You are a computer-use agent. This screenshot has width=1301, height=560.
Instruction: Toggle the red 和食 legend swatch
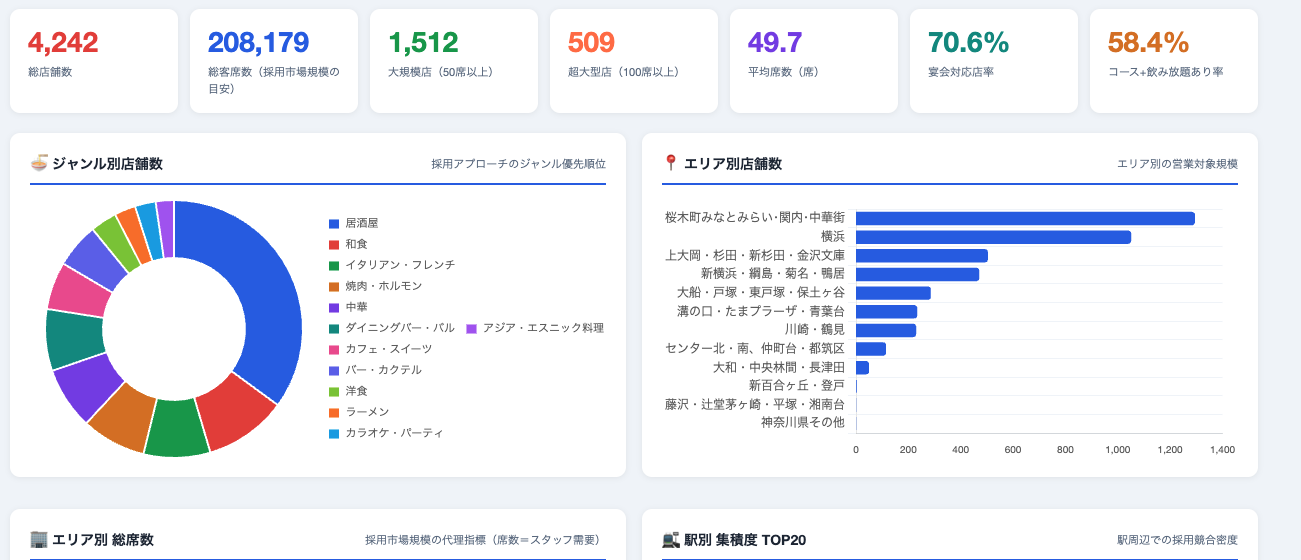coord(334,244)
